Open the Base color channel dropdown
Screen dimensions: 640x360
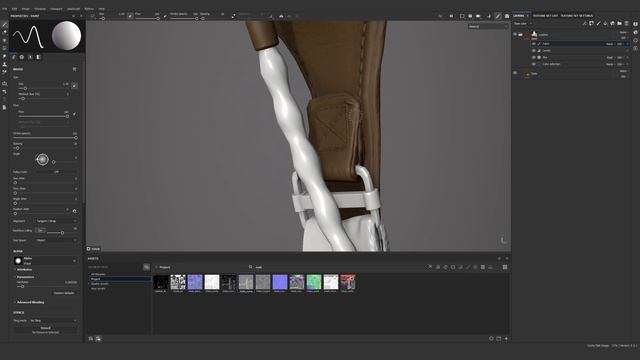[522, 24]
